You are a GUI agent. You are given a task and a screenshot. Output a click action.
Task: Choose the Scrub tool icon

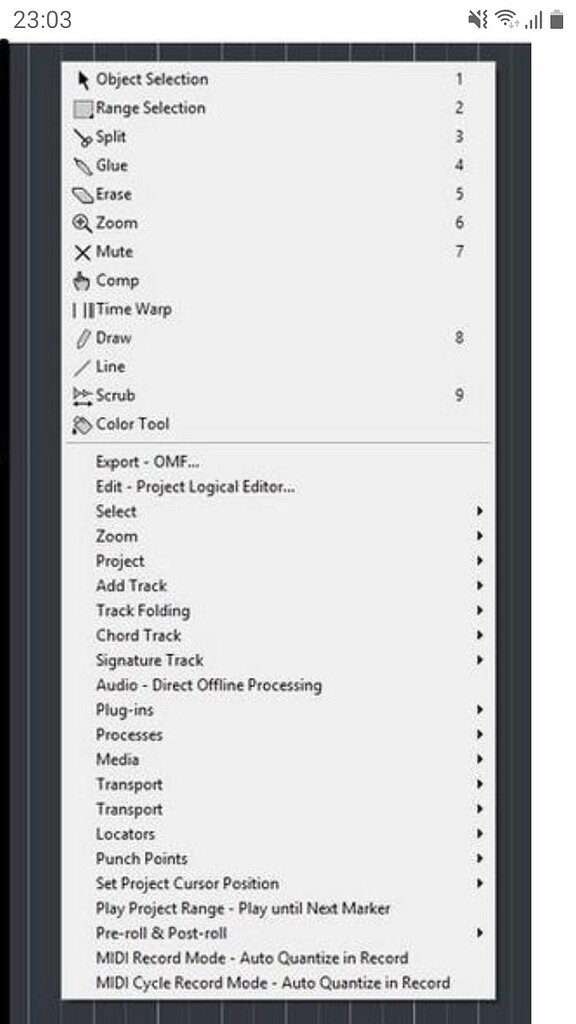[83, 396]
